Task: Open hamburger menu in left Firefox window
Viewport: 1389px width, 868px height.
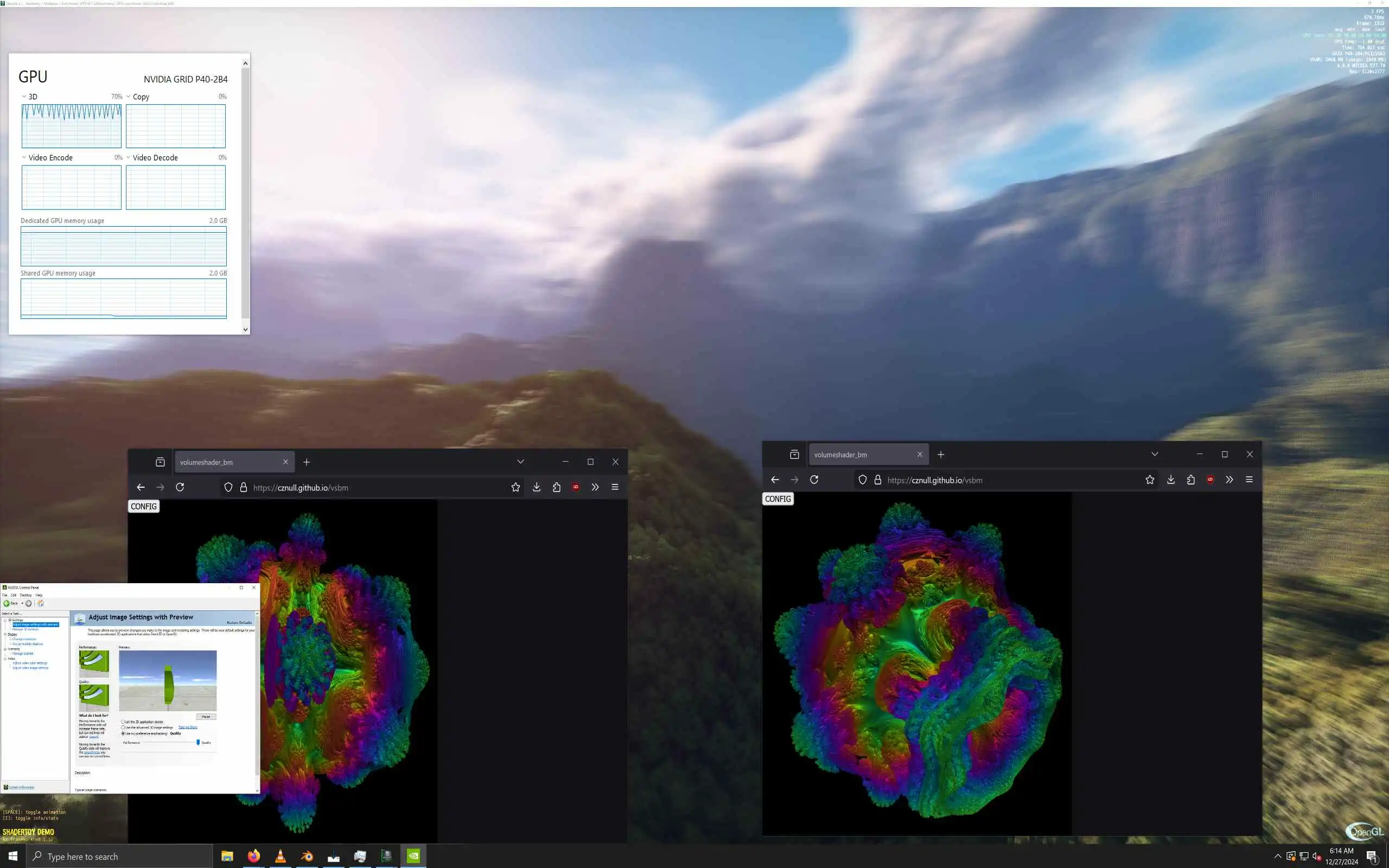Action: point(615,487)
